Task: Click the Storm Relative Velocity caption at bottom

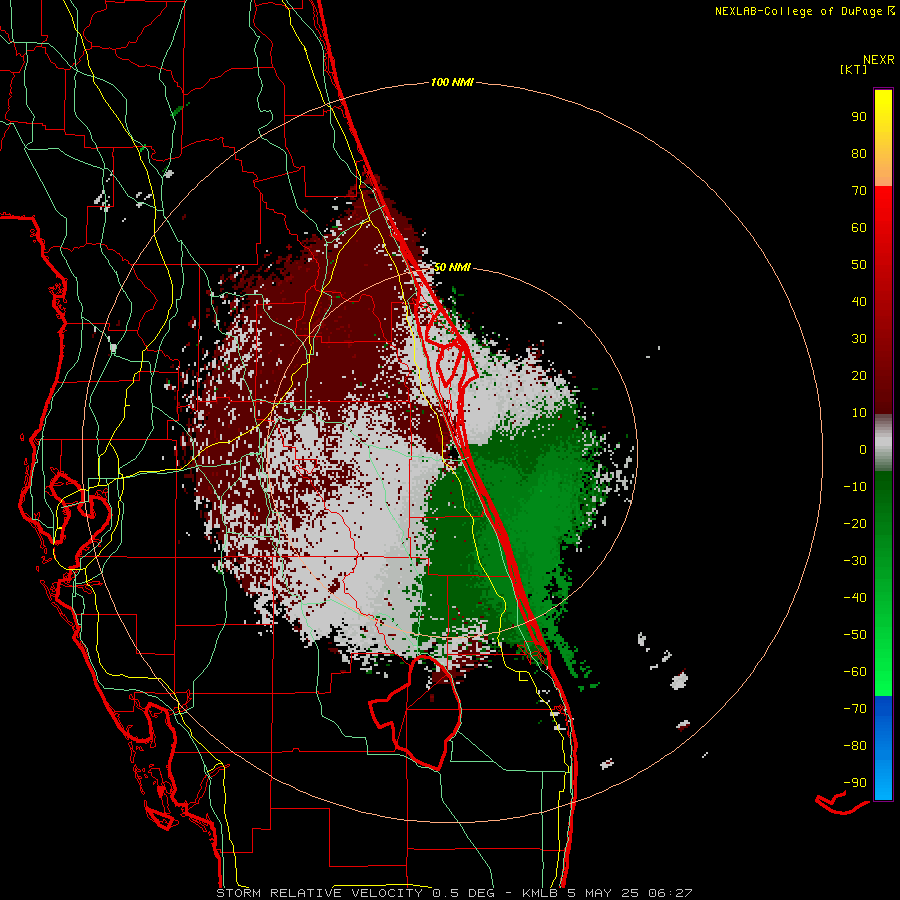Action: coord(454,893)
